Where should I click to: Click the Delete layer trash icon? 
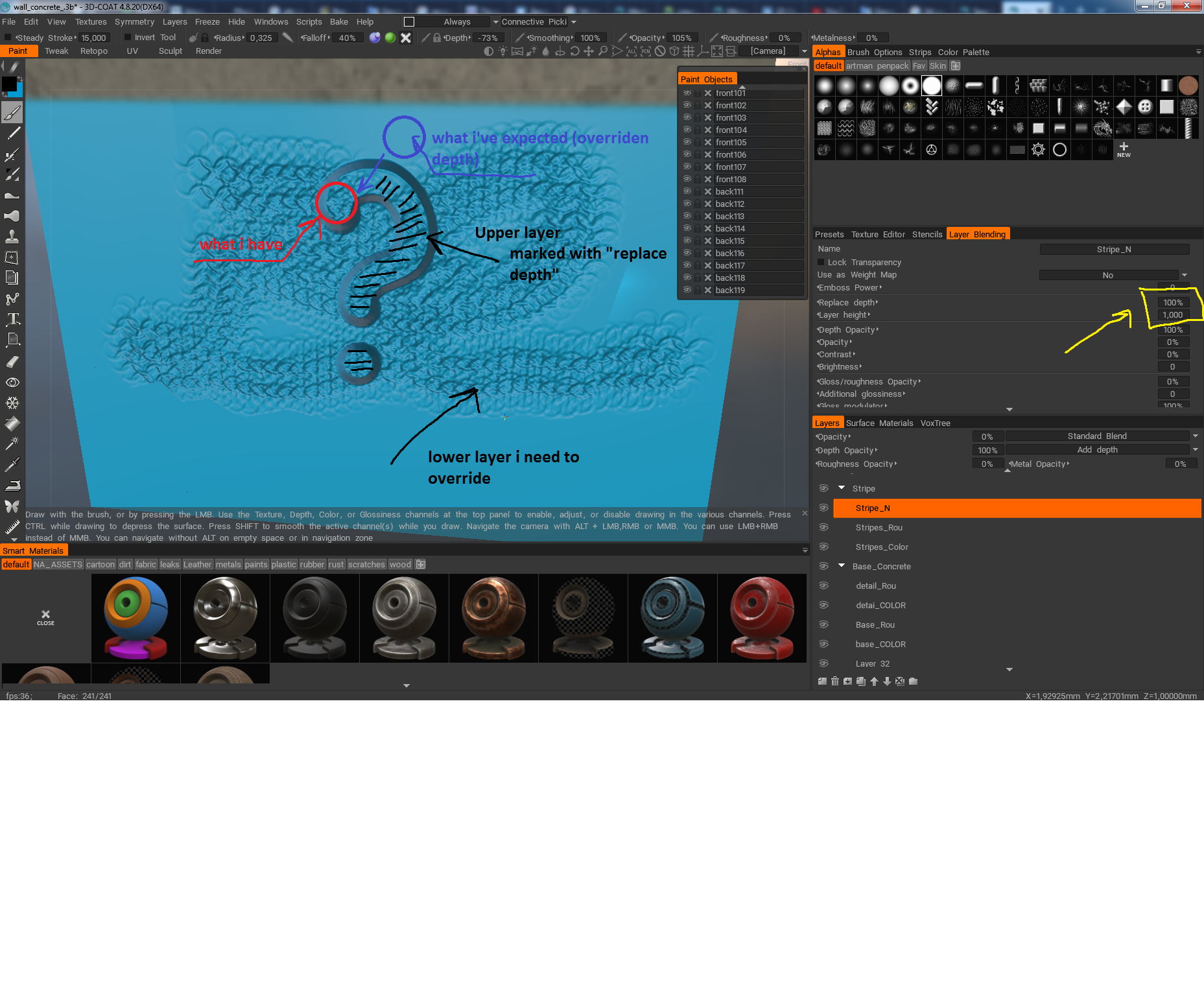coord(835,681)
